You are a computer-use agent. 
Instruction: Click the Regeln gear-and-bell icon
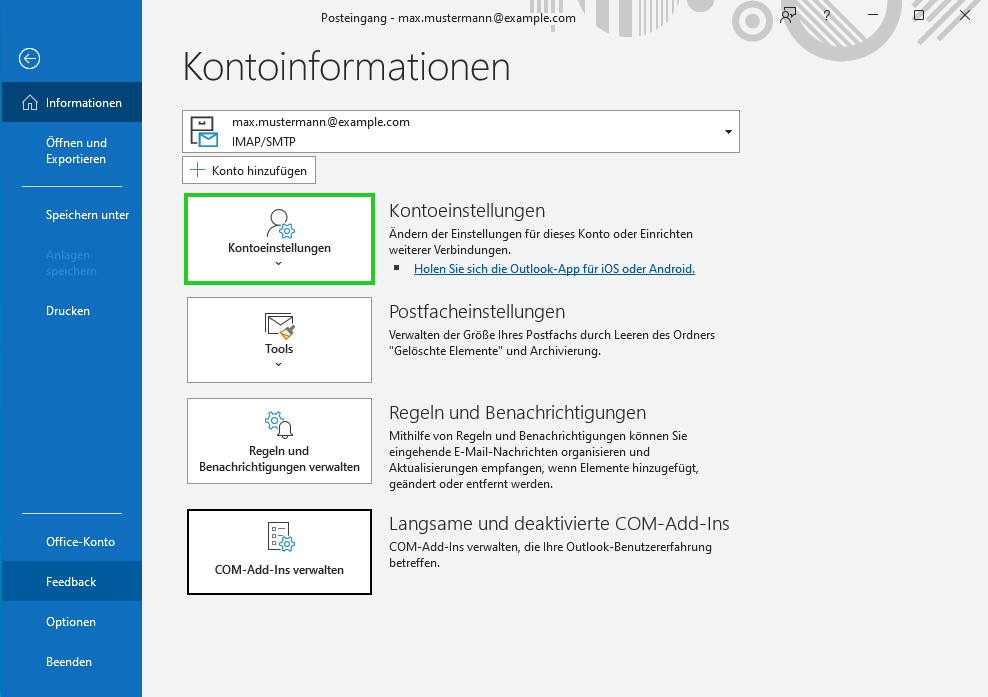279,425
